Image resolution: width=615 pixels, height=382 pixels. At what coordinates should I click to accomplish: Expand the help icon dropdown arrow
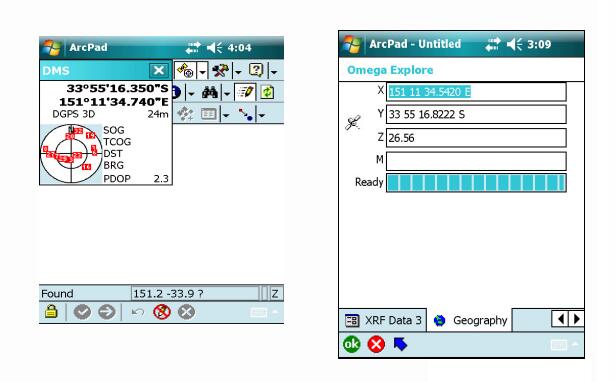274,72
